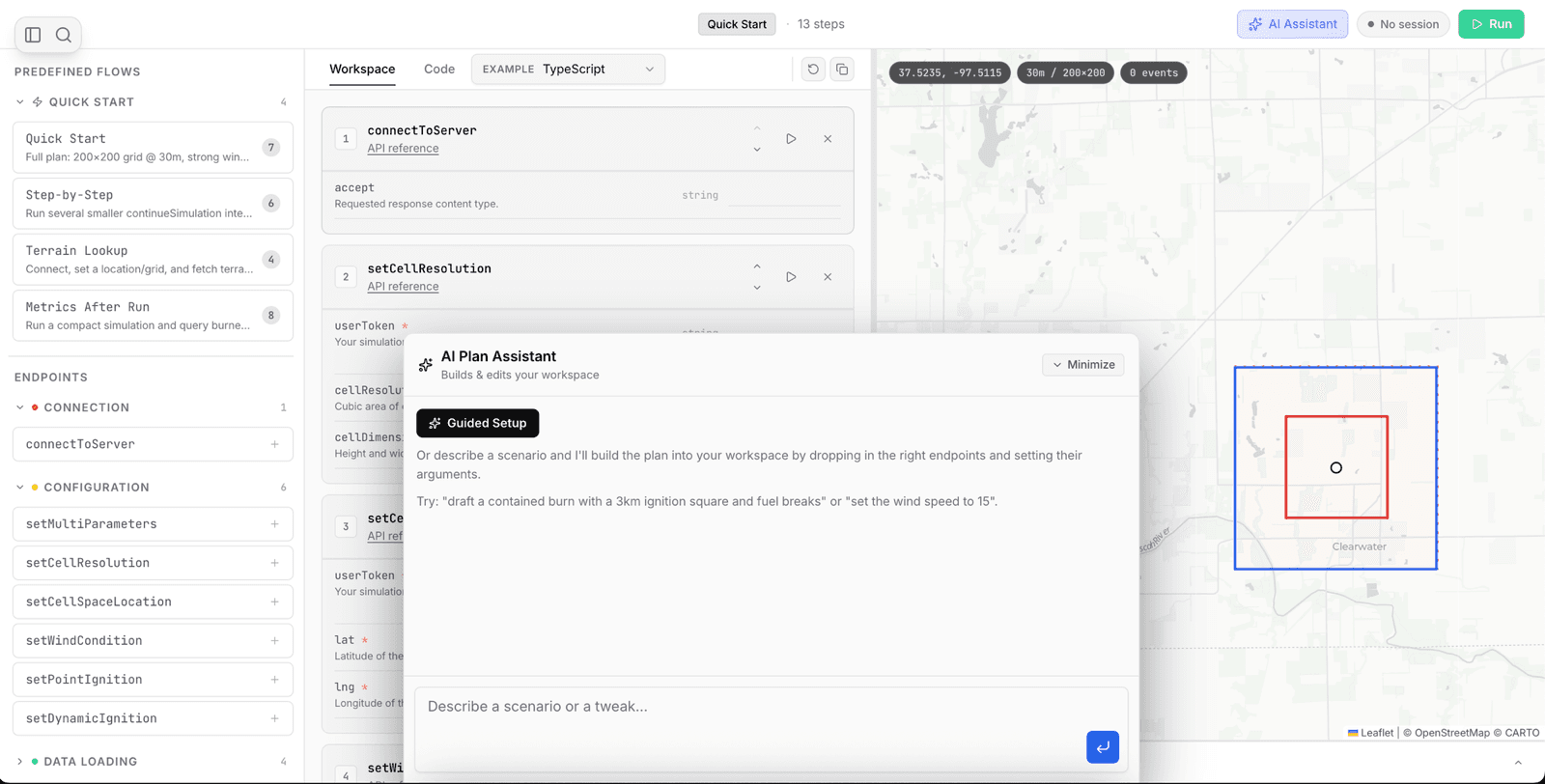The image size is (1545, 784).
Task: Add setPointIgnition endpoint with plus icon
Action: pyautogui.click(x=275, y=680)
